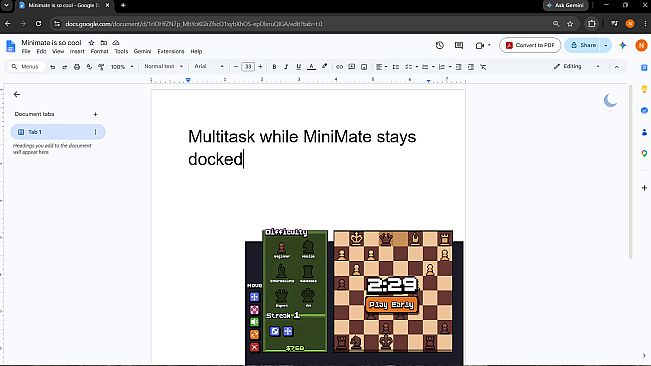651x366 pixels.
Task: Select Tab 1 in document tabs
Action: coord(58,132)
